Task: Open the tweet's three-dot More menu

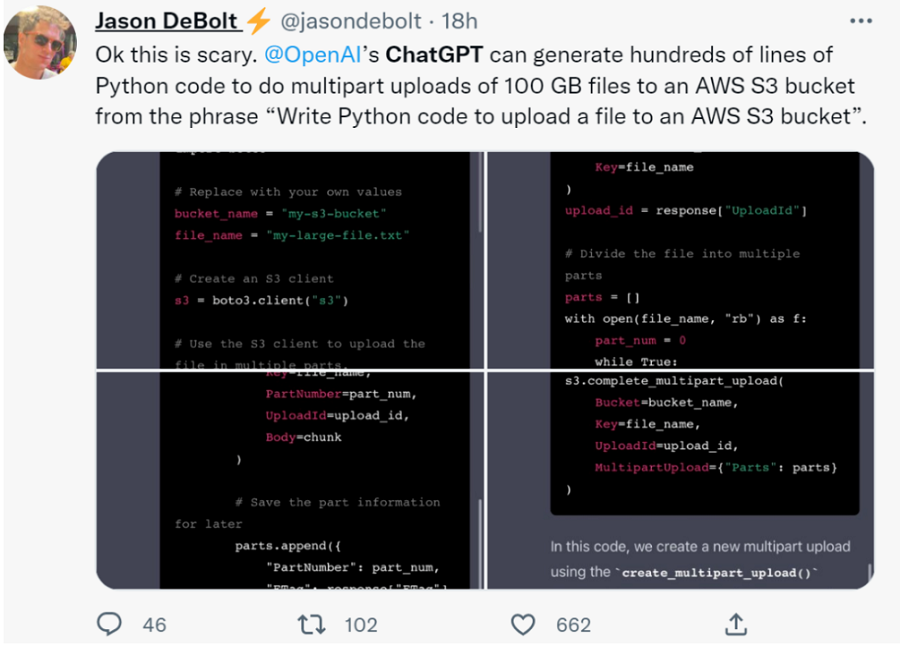Action: [x=860, y=21]
